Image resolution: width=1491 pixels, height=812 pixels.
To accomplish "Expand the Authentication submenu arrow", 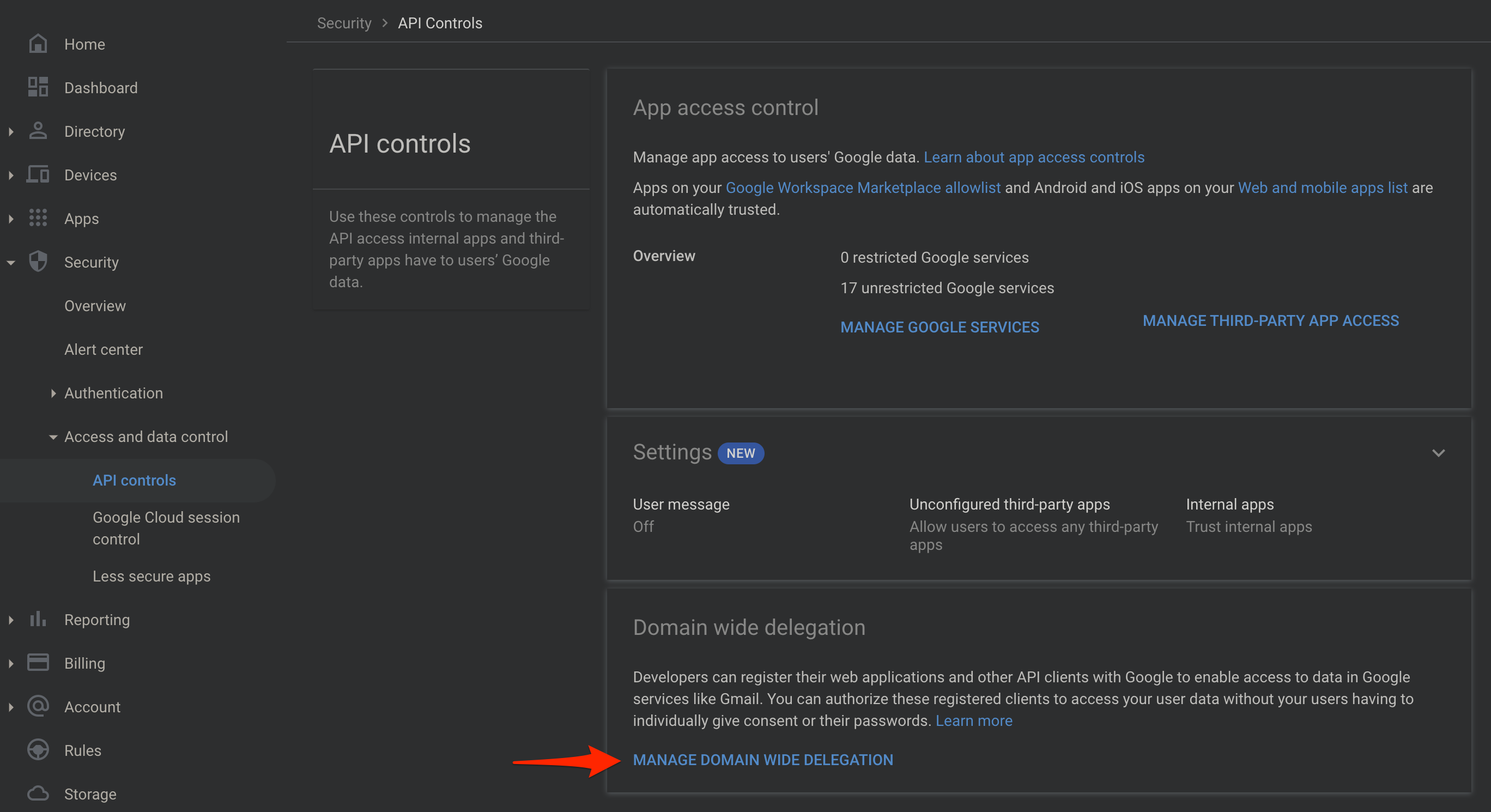I will coord(53,393).
